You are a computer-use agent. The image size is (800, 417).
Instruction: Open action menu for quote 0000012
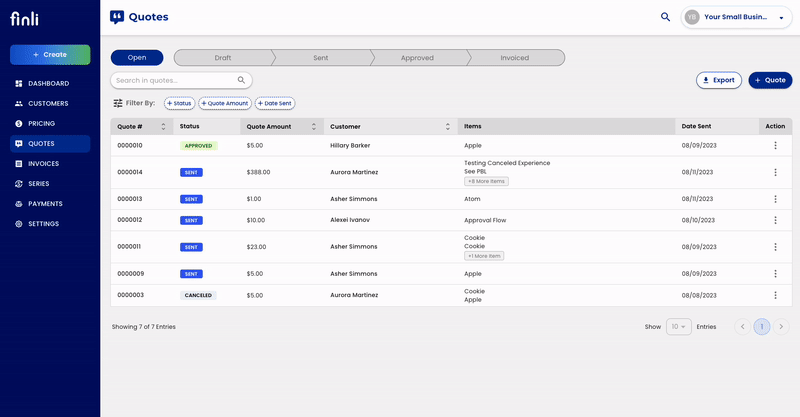coord(775,220)
